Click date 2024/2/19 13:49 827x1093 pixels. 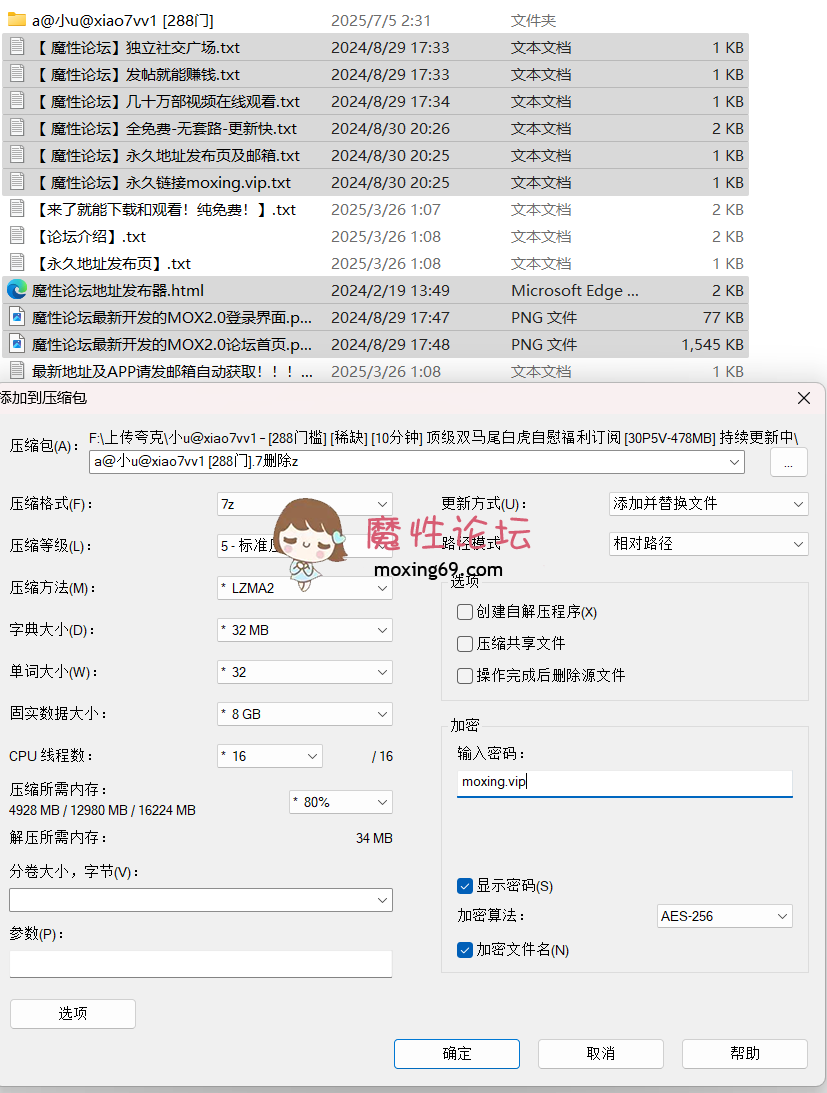[390, 291]
